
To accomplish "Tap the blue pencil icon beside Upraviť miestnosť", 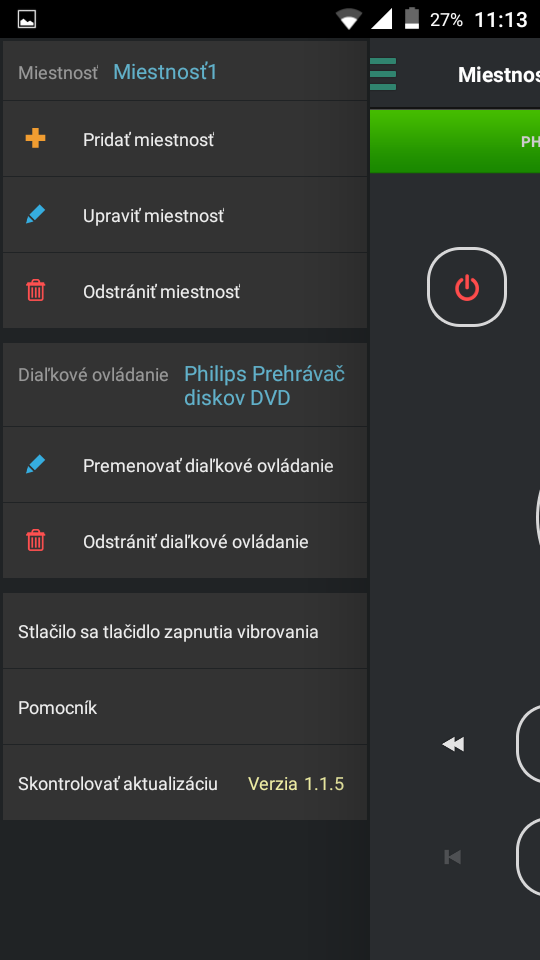I will click(x=36, y=215).
